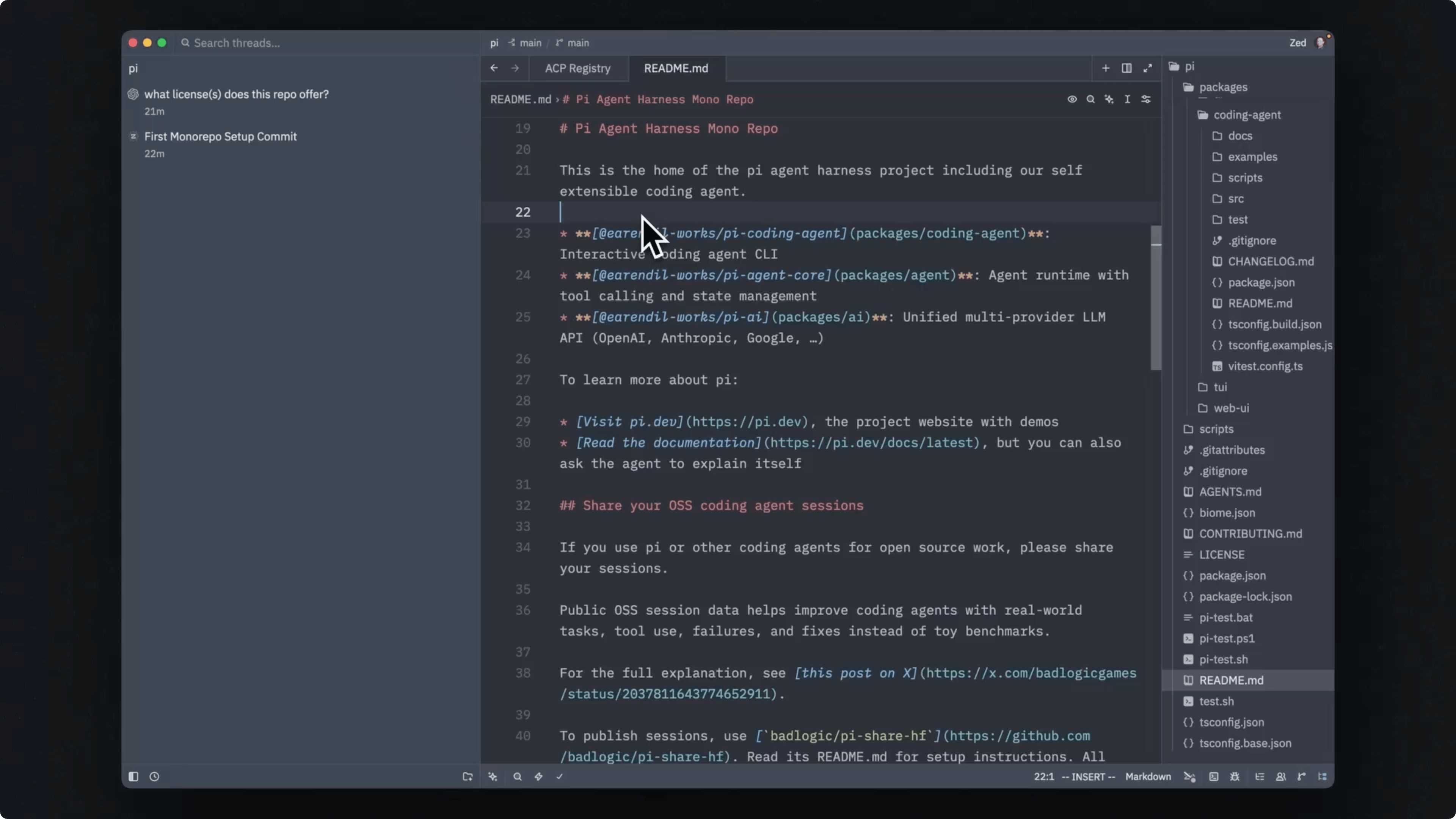Open the main worktree selector in title bar

coord(524,43)
